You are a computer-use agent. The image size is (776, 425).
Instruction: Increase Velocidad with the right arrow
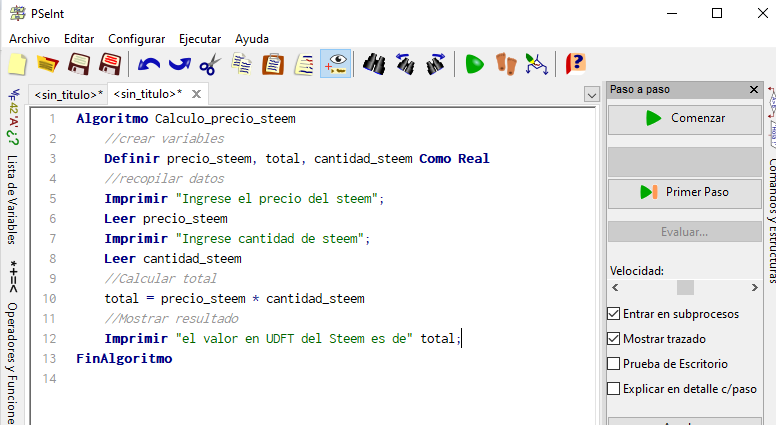(754, 287)
